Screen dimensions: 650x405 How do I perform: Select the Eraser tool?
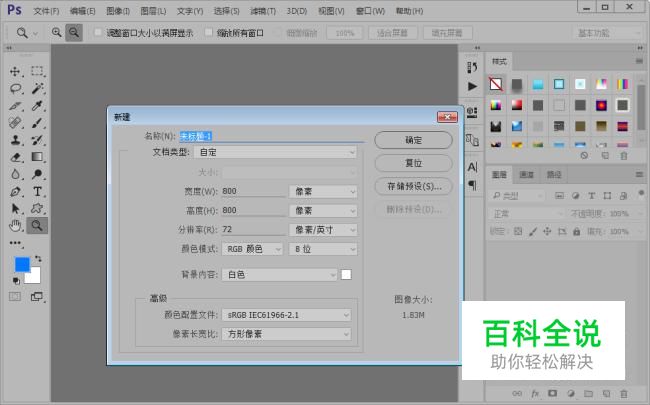[15, 157]
